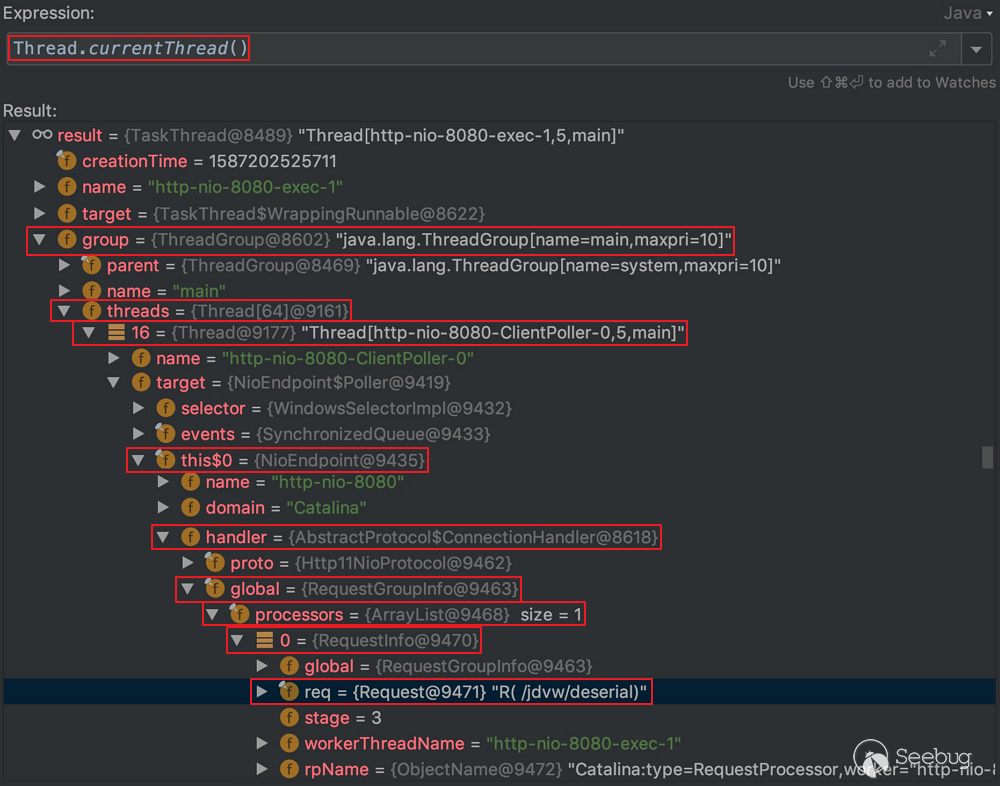Image resolution: width=1000 pixels, height=786 pixels.
Task: Click the field icon next to handler
Action: (190, 537)
